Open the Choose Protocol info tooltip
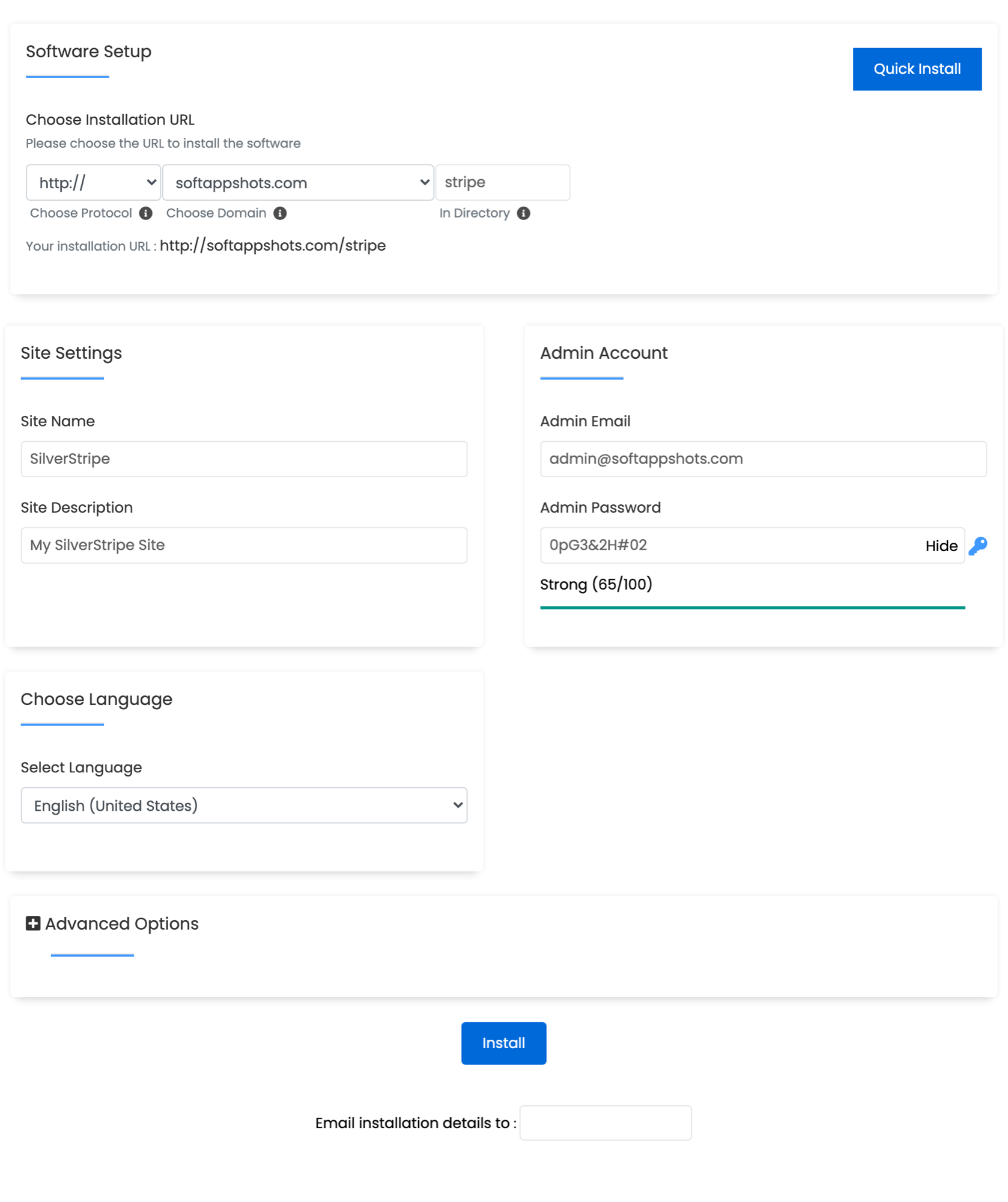The width and height of the screenshot is (1008, 1202). point(146,213)
